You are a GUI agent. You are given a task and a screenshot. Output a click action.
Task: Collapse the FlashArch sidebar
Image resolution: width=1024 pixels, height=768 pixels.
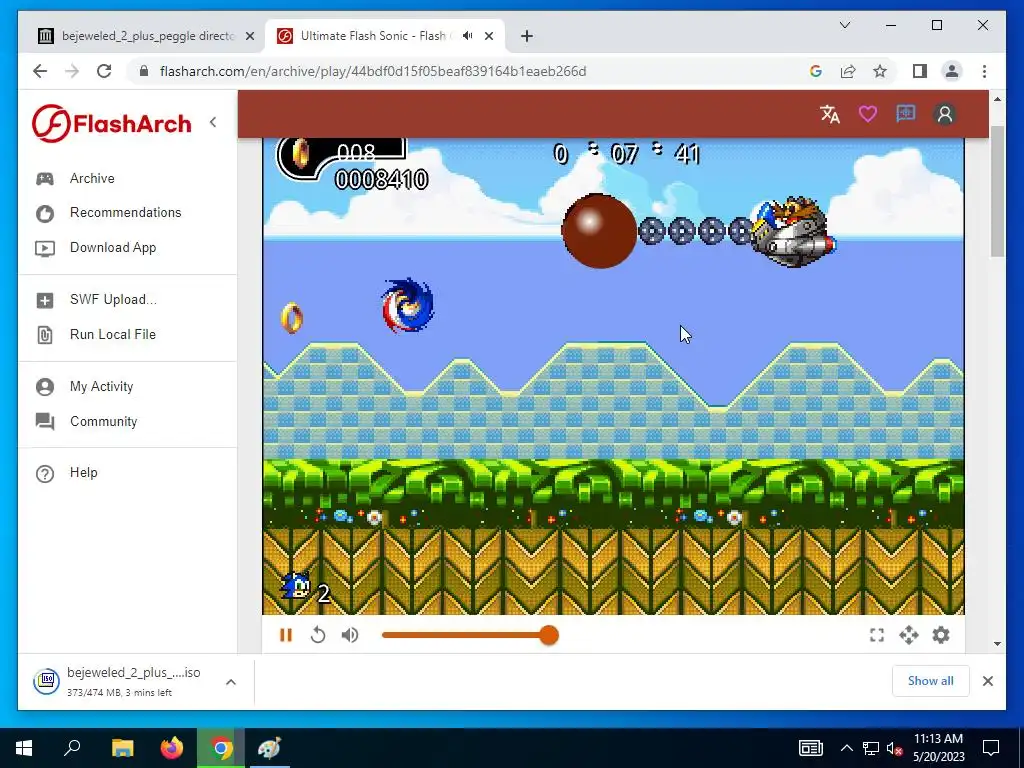213,122
